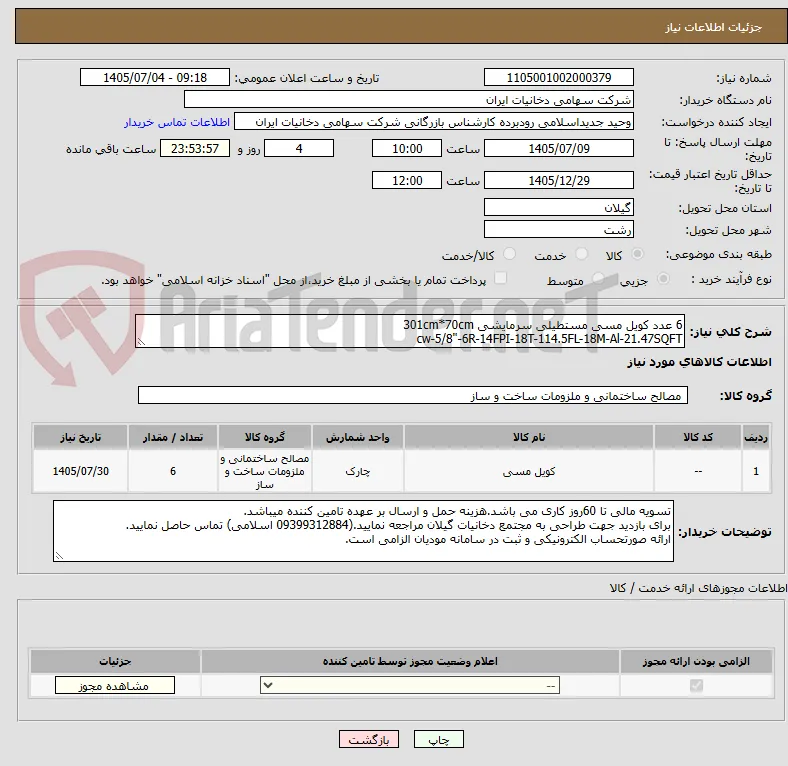The height and width of the screenshot is (766, 788).
Task: Click the اعلام وضعیت مجوز header
Action: [410, 661]
